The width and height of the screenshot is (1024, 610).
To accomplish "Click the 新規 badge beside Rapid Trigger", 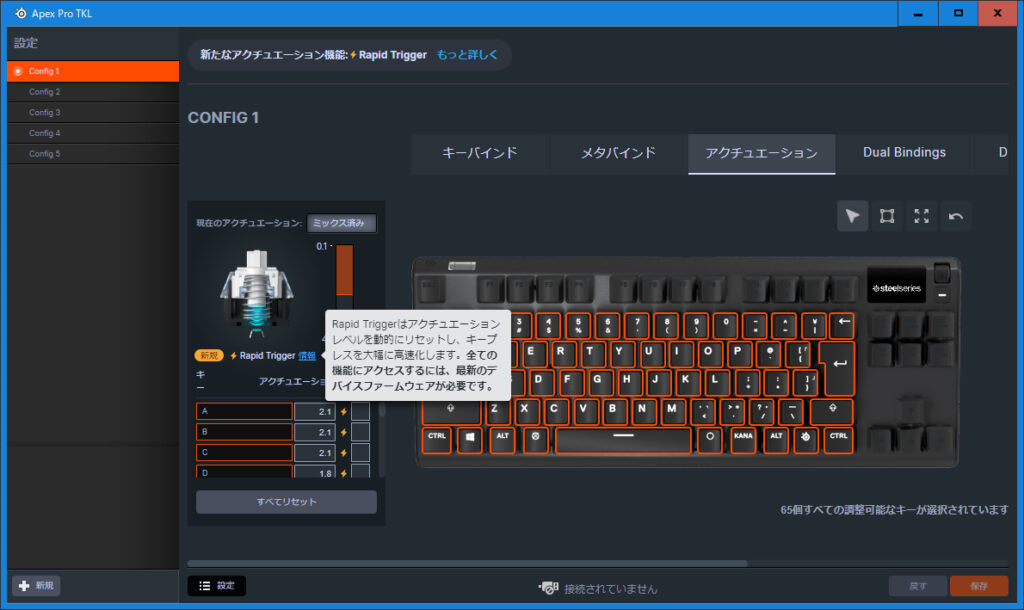I will coord(209,356).
